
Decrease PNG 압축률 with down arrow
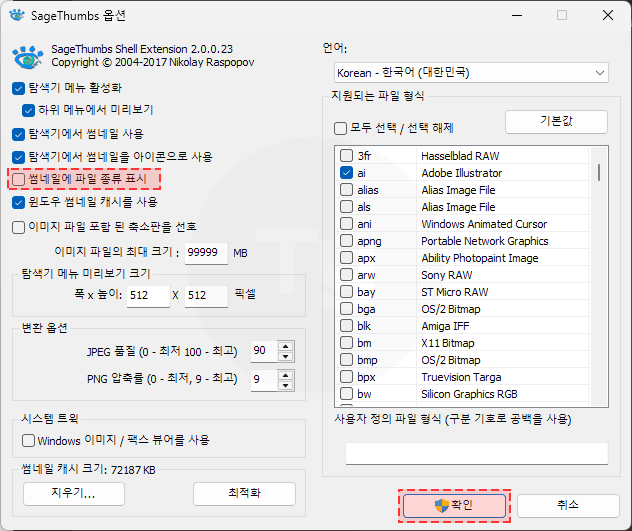pos(286,385)
